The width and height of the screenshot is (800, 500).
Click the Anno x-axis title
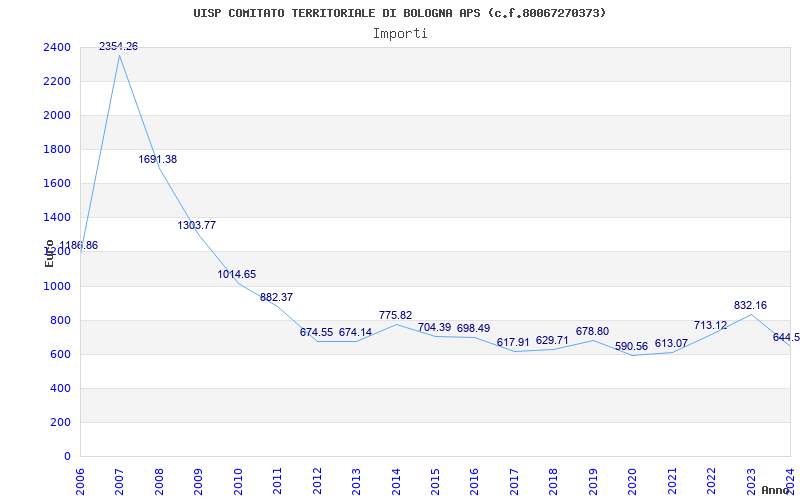pyautogui.click(x=776, y=490)
